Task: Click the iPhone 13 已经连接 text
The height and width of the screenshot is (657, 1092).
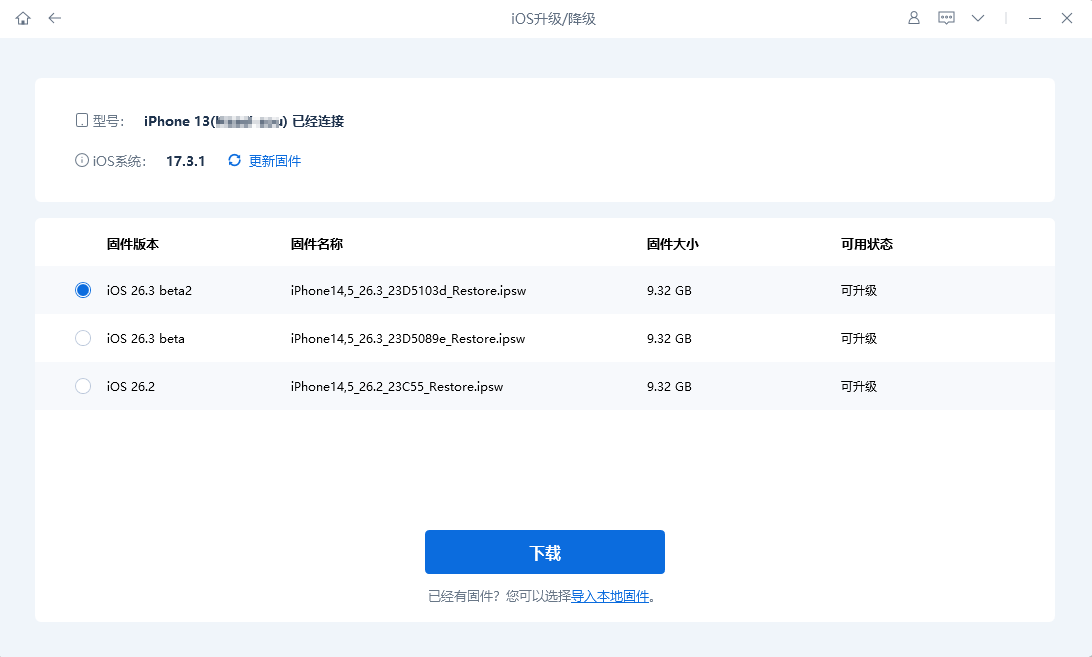Action: coord(242,120)
